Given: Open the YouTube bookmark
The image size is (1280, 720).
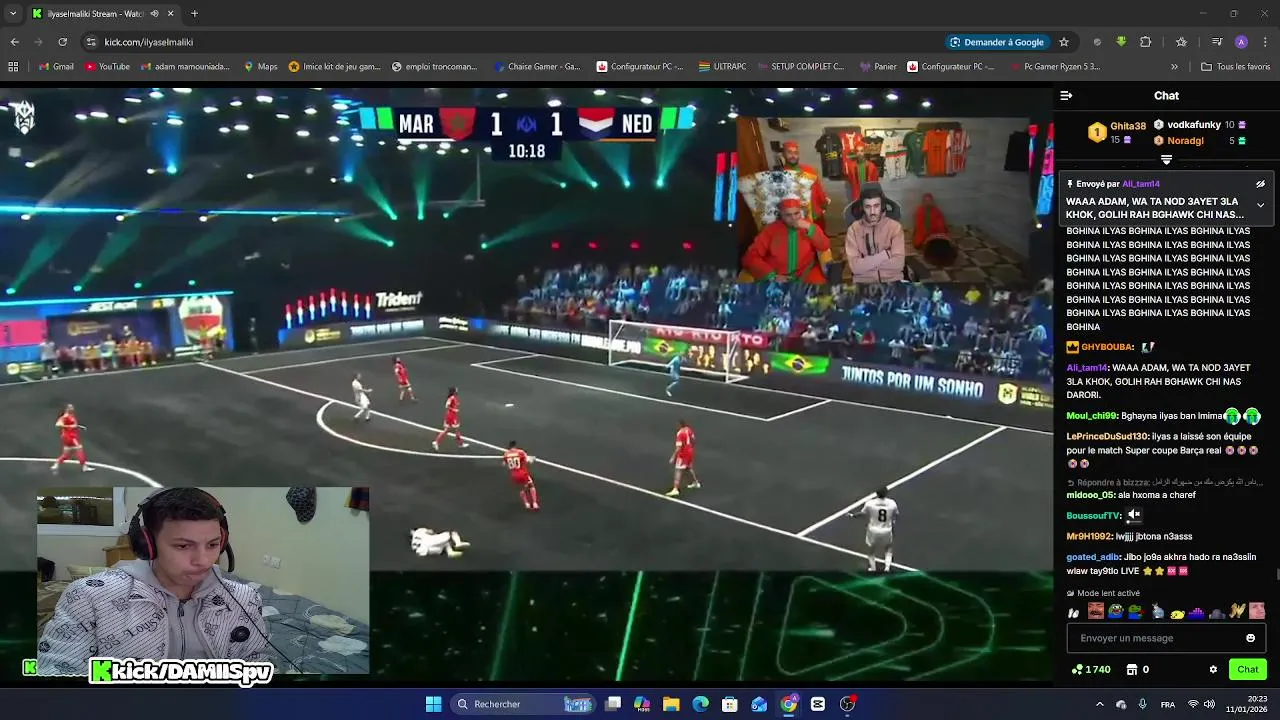Looking at the screenshot, I should pos(107,67).
